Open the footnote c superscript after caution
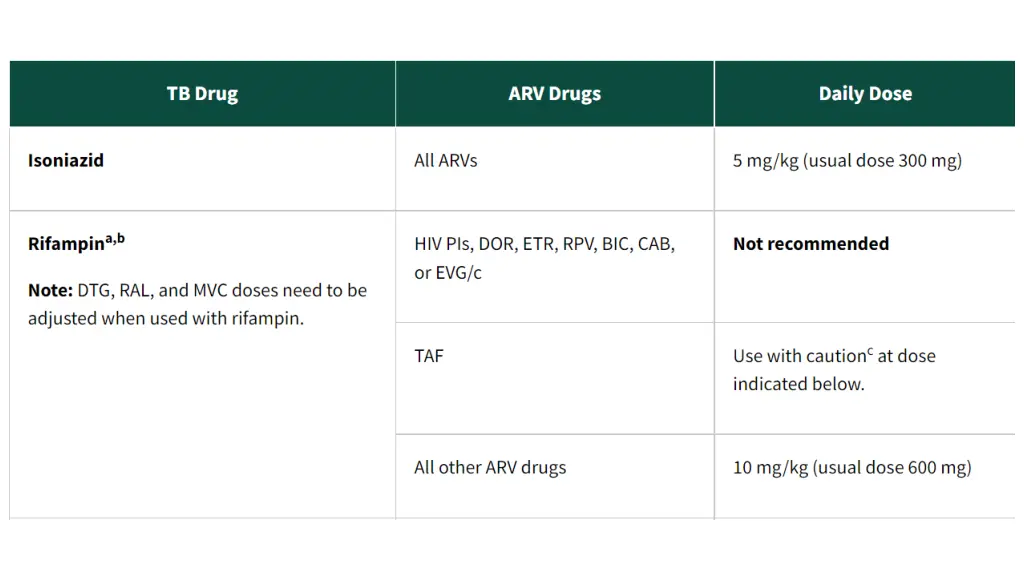1024x576 pixels. pos(870,351)
